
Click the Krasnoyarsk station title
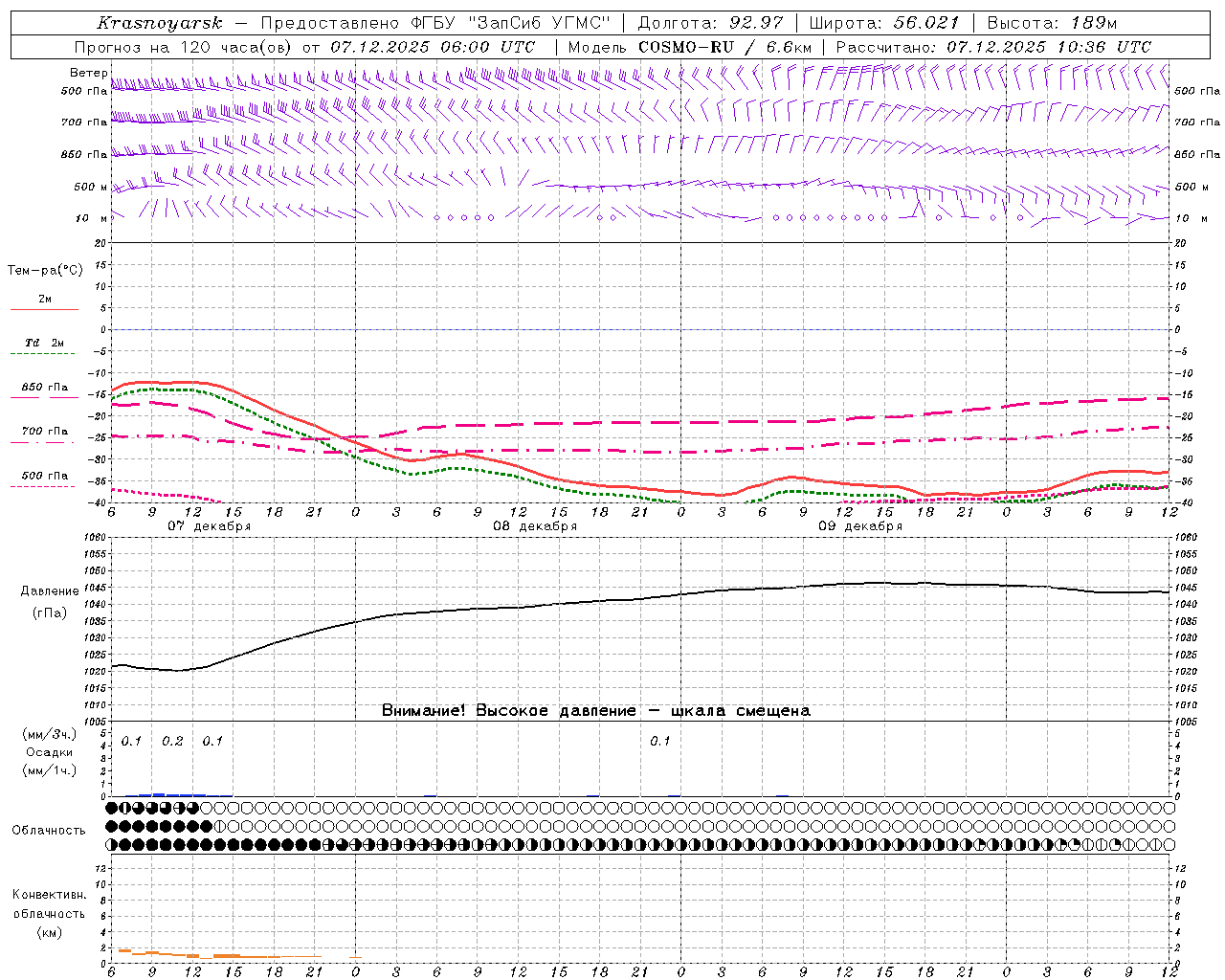click(159, 23)
